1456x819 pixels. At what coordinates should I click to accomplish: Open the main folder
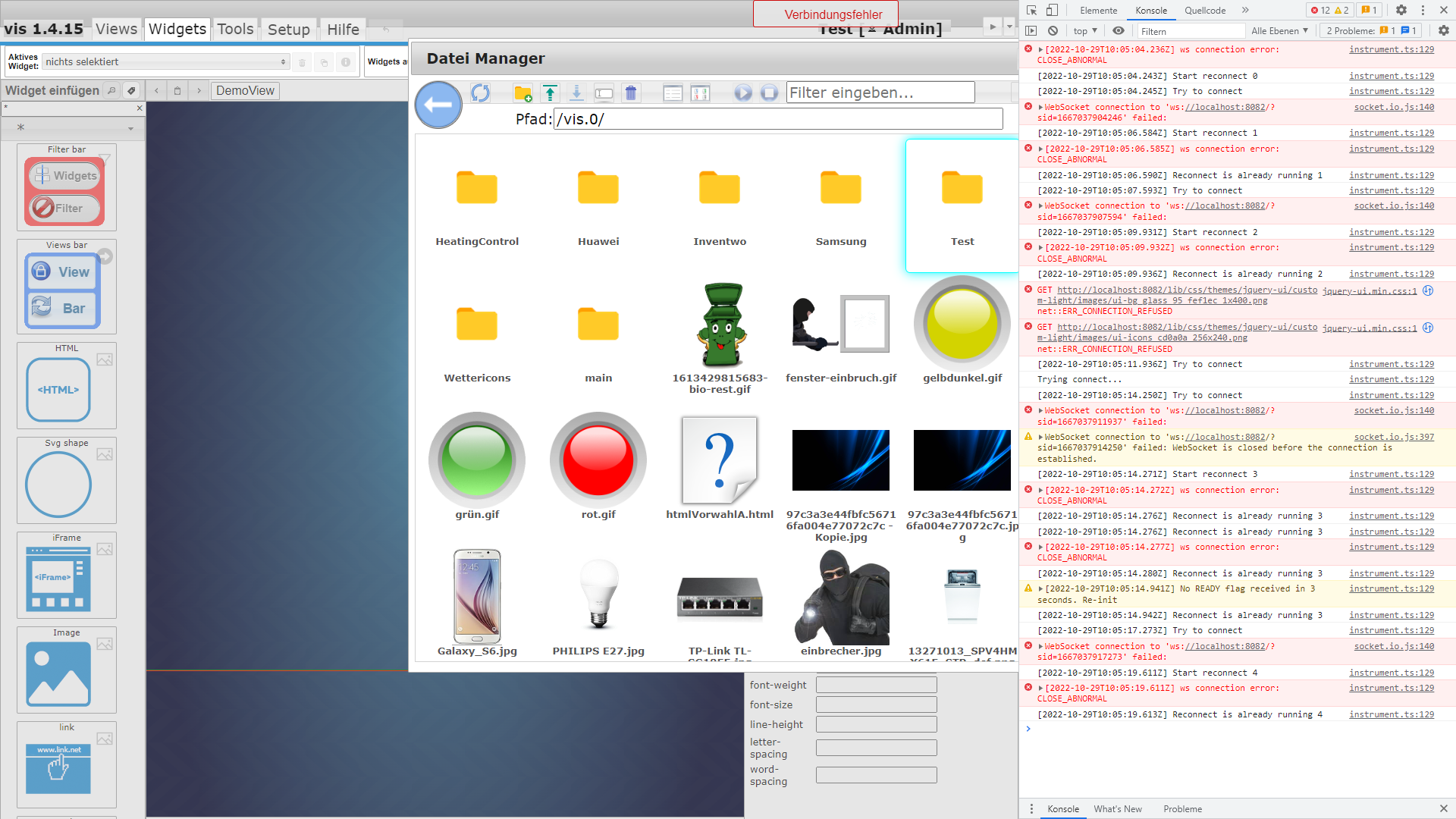598,341
